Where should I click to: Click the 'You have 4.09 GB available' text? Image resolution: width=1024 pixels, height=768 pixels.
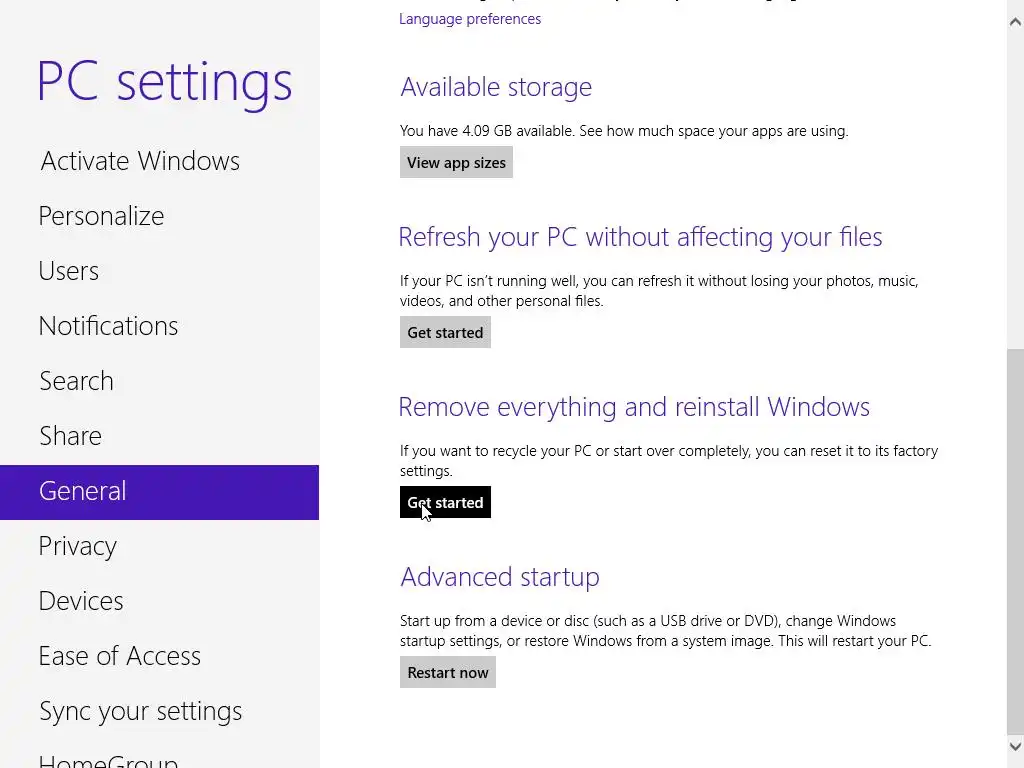coord(487,131)
